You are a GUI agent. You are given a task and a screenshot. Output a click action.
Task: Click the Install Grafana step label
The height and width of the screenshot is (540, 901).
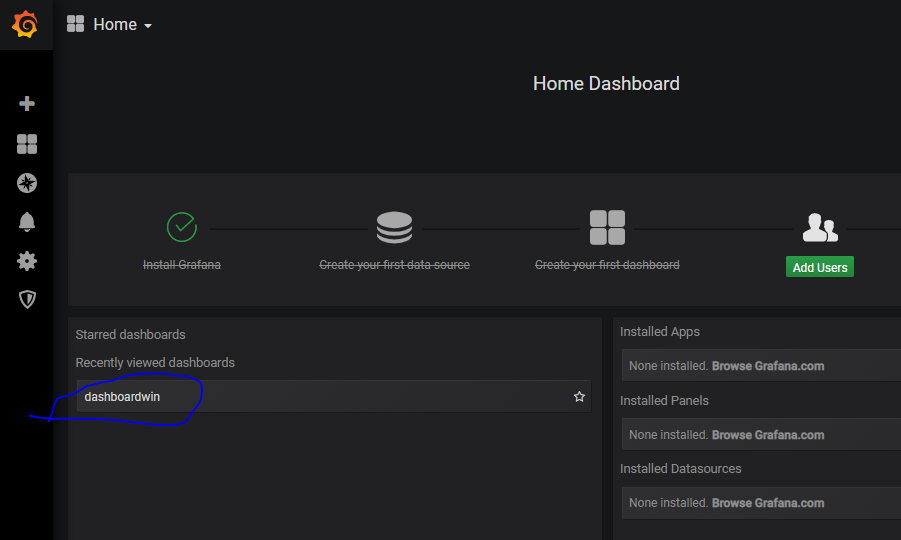point(182,265)
